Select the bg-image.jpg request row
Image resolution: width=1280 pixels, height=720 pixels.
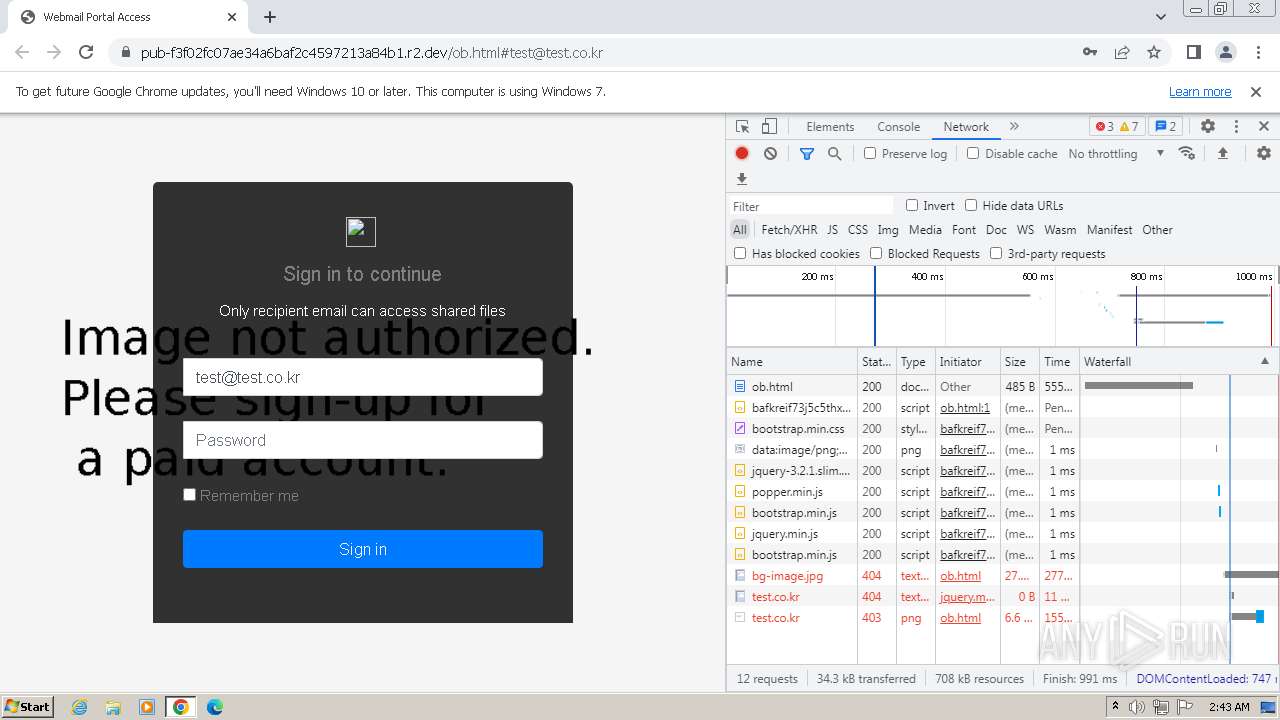click(x=1002, y=575)
